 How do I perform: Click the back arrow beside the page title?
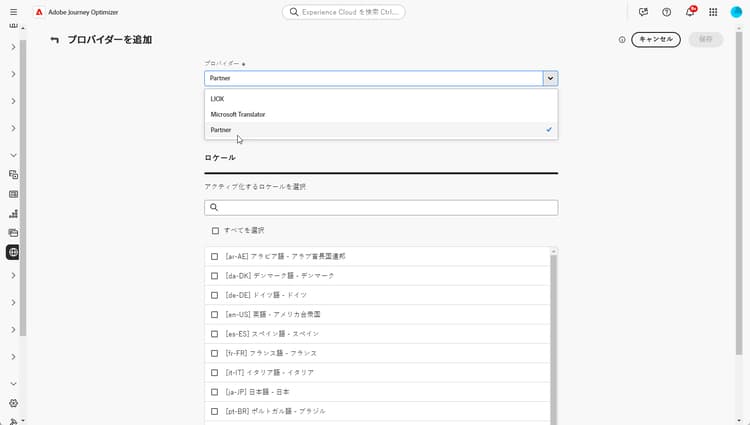coord(55,40)
